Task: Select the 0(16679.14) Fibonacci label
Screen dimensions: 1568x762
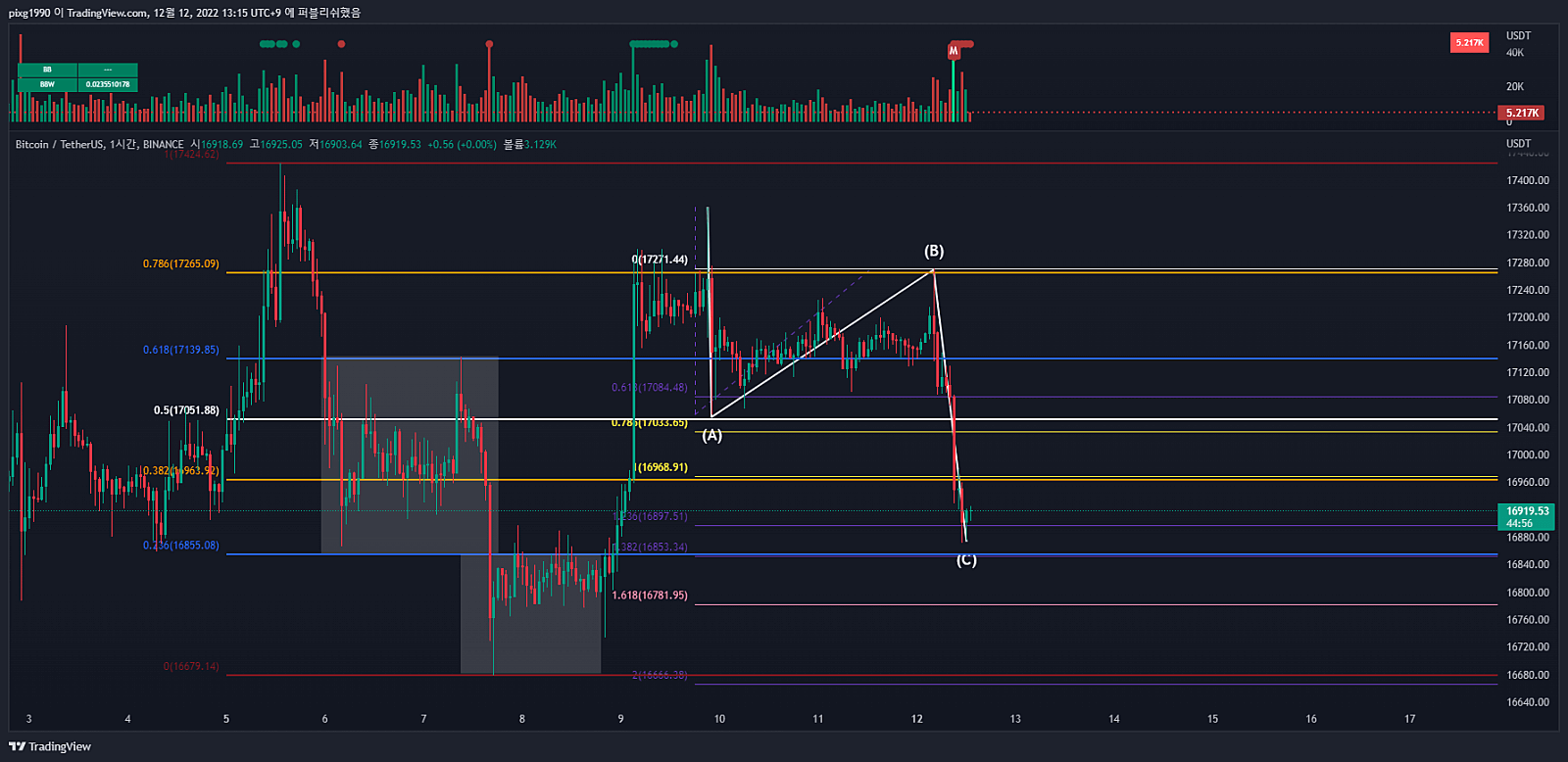Action: coord(191,667)
